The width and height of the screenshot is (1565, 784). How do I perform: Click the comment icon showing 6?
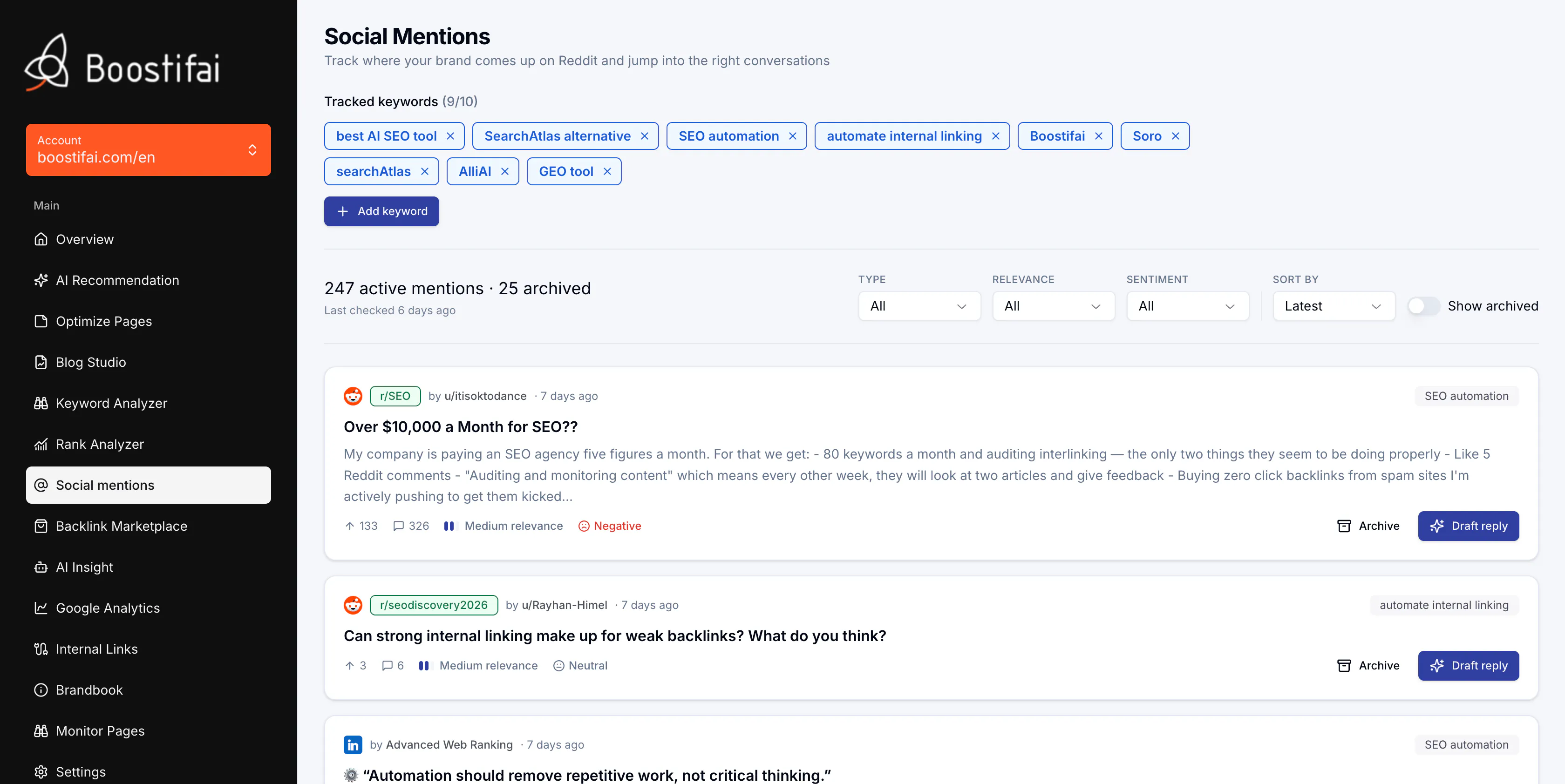(387, 666)
